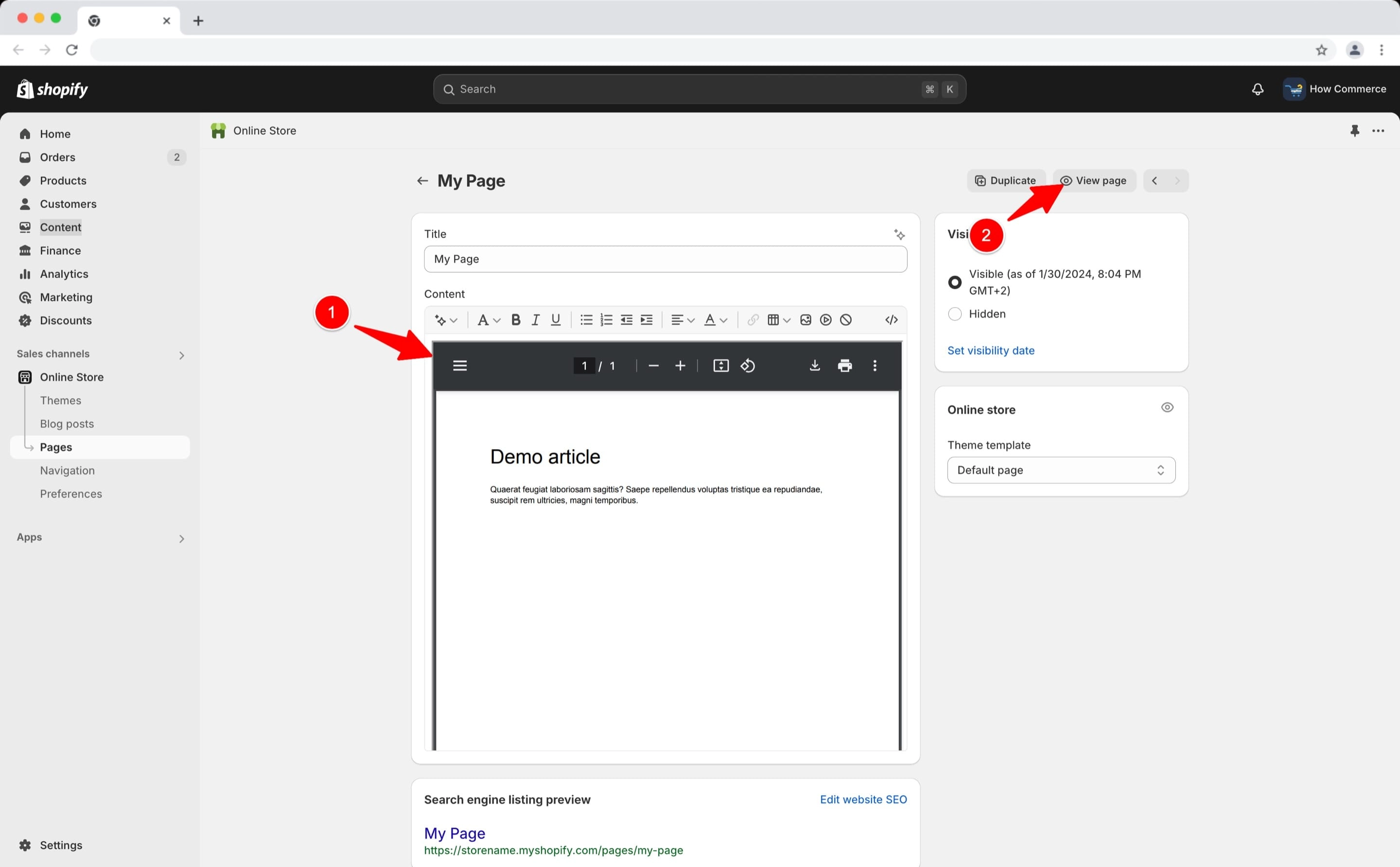The width and height of the screenshot is (1400, 867).
Task: Click the outdent icon in the editor toolbar
Action: [x=626, y=320]
